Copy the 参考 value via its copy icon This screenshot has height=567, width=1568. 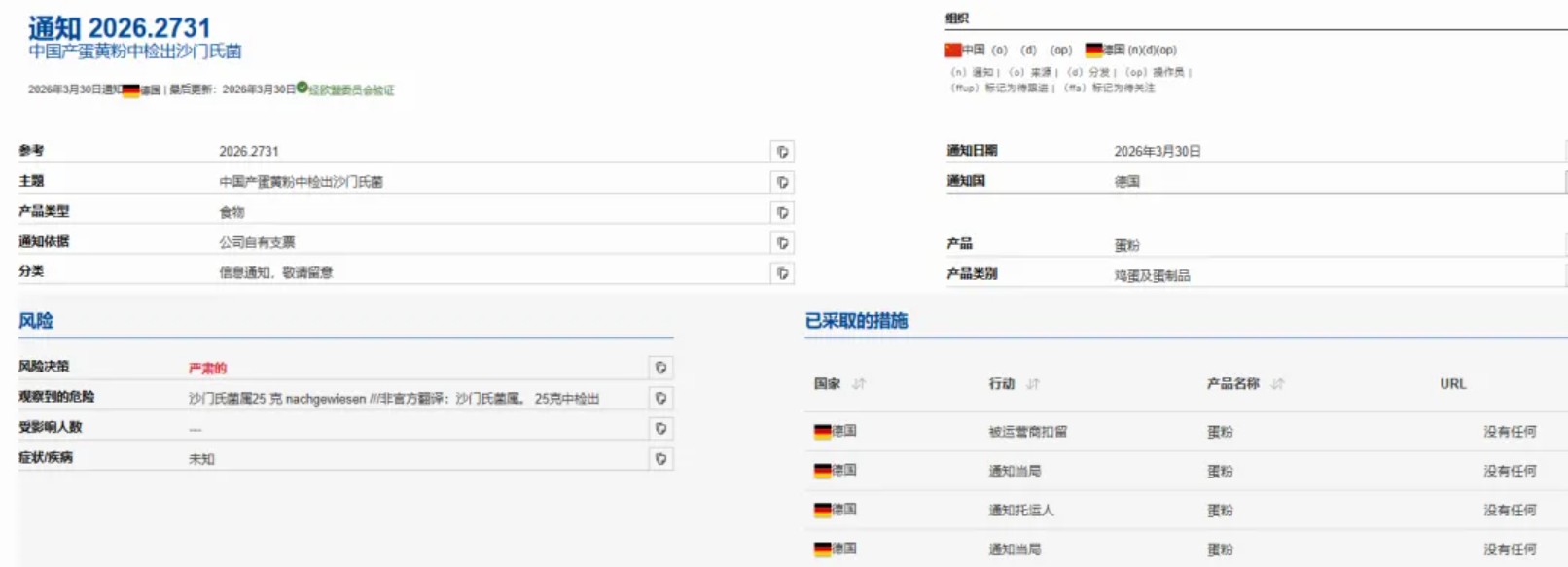pyautogui.click(x=782, y=152)
